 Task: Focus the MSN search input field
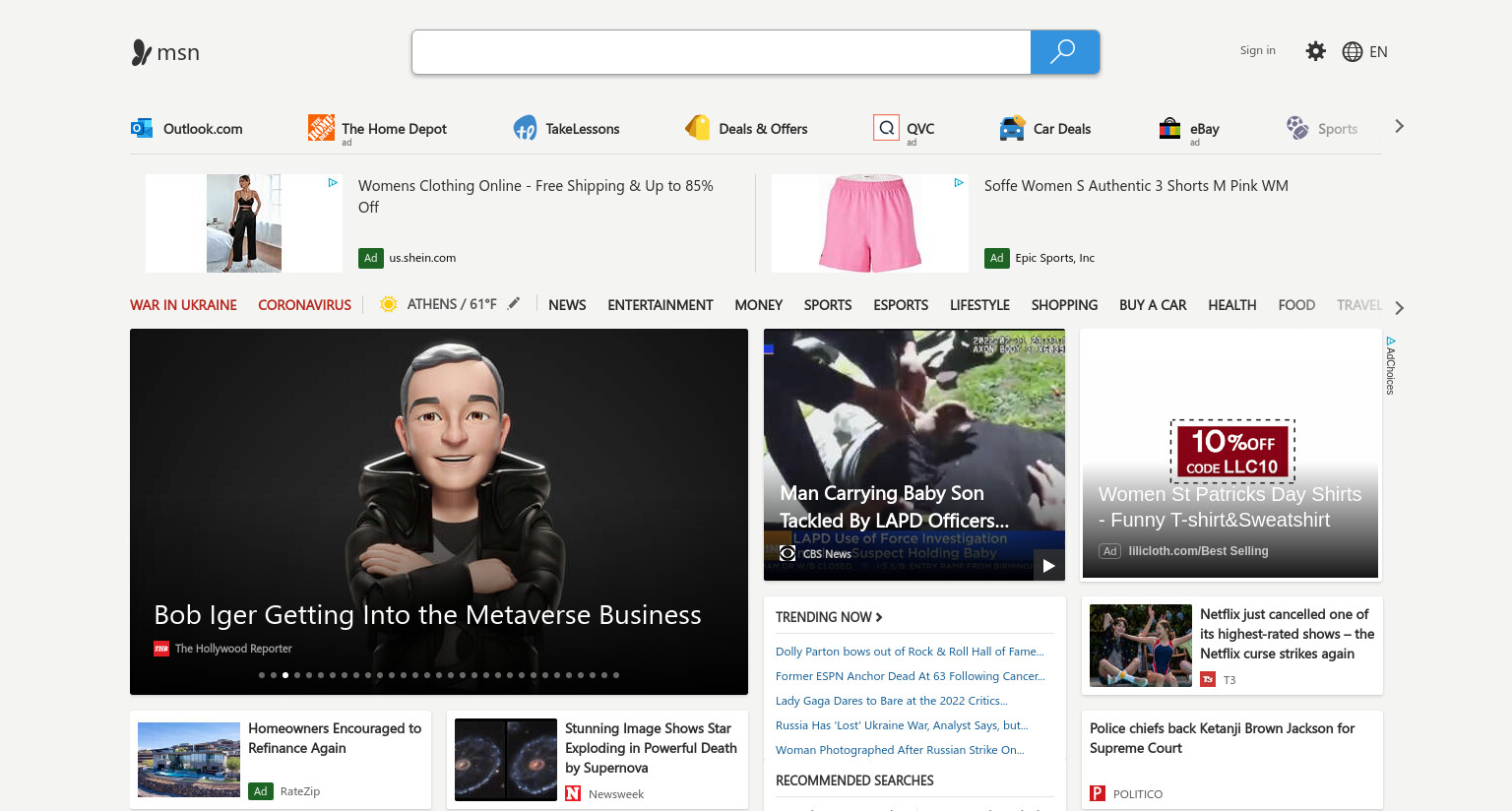click(x=722, y=52)
